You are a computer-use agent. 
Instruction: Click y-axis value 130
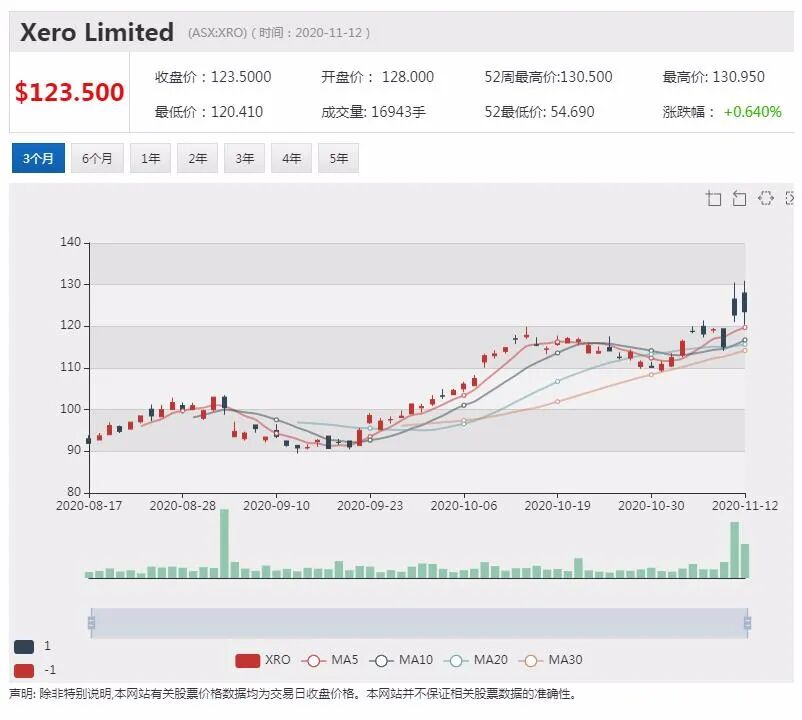coord(71,284)
